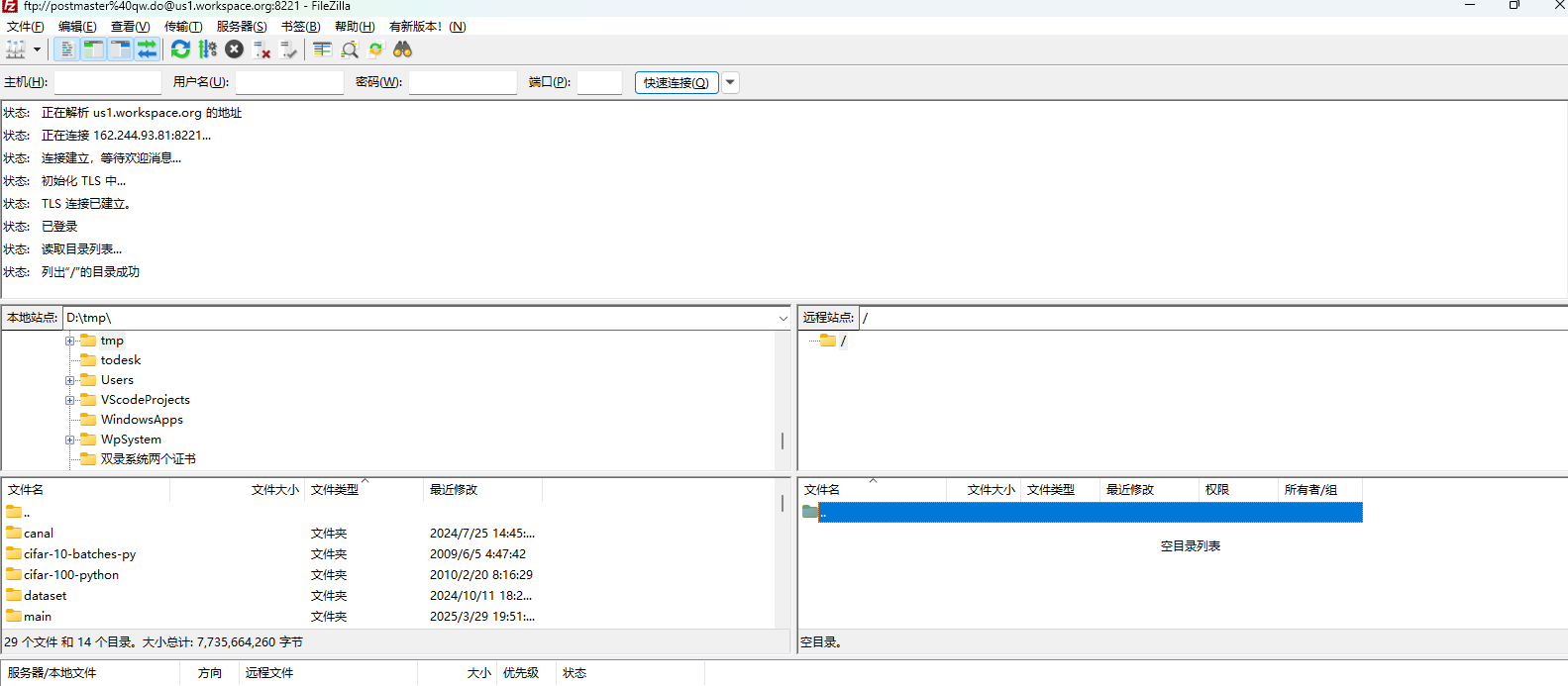Screen dimensions: 1568x686
Task: Toggle transfer queue display
Action: (147, 49)
